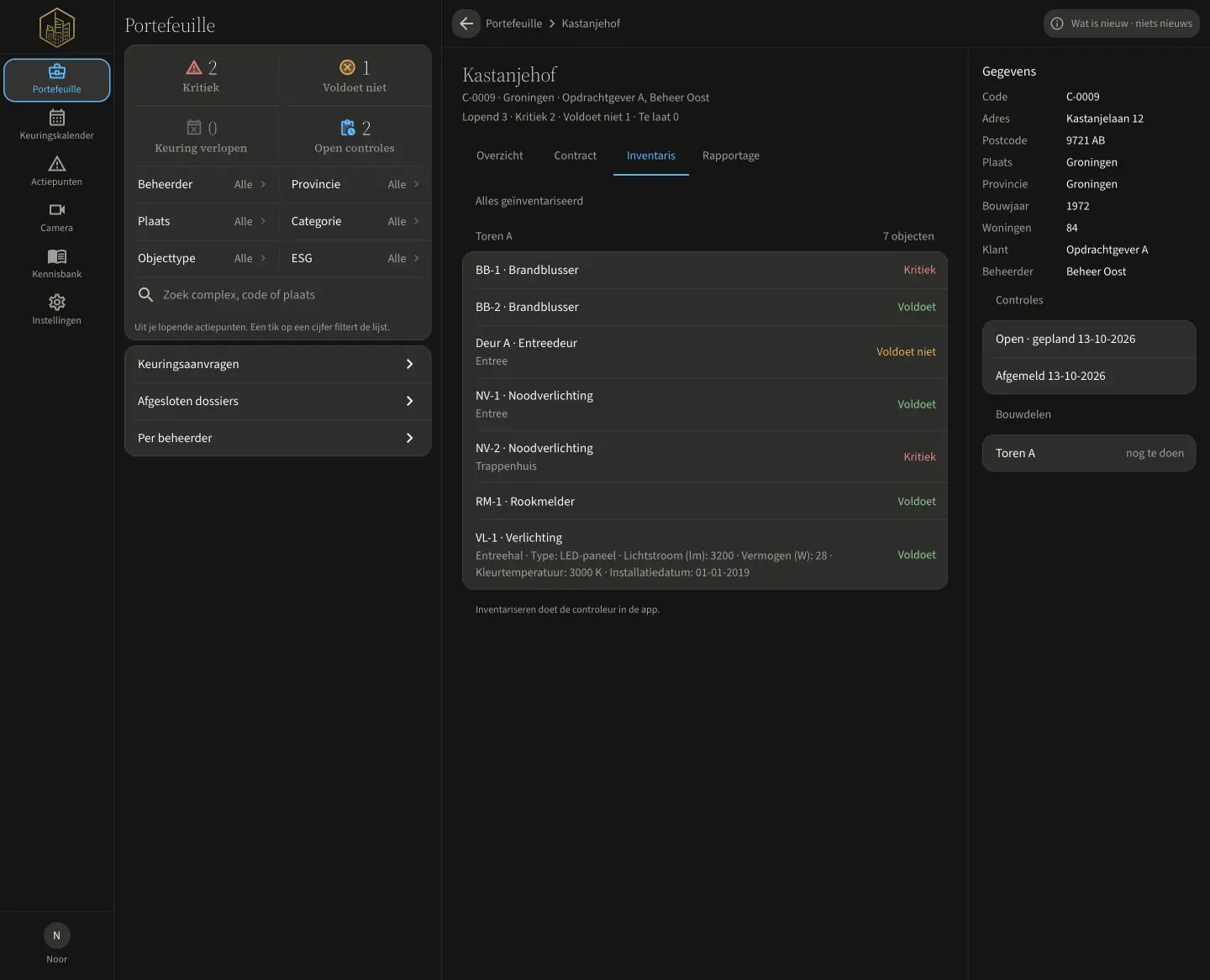Click info icon in Wat is nieuw

coord(1057,24)
